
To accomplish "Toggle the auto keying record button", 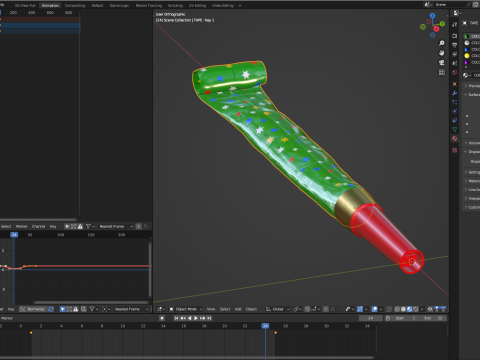I will click(x=162, y=318).
